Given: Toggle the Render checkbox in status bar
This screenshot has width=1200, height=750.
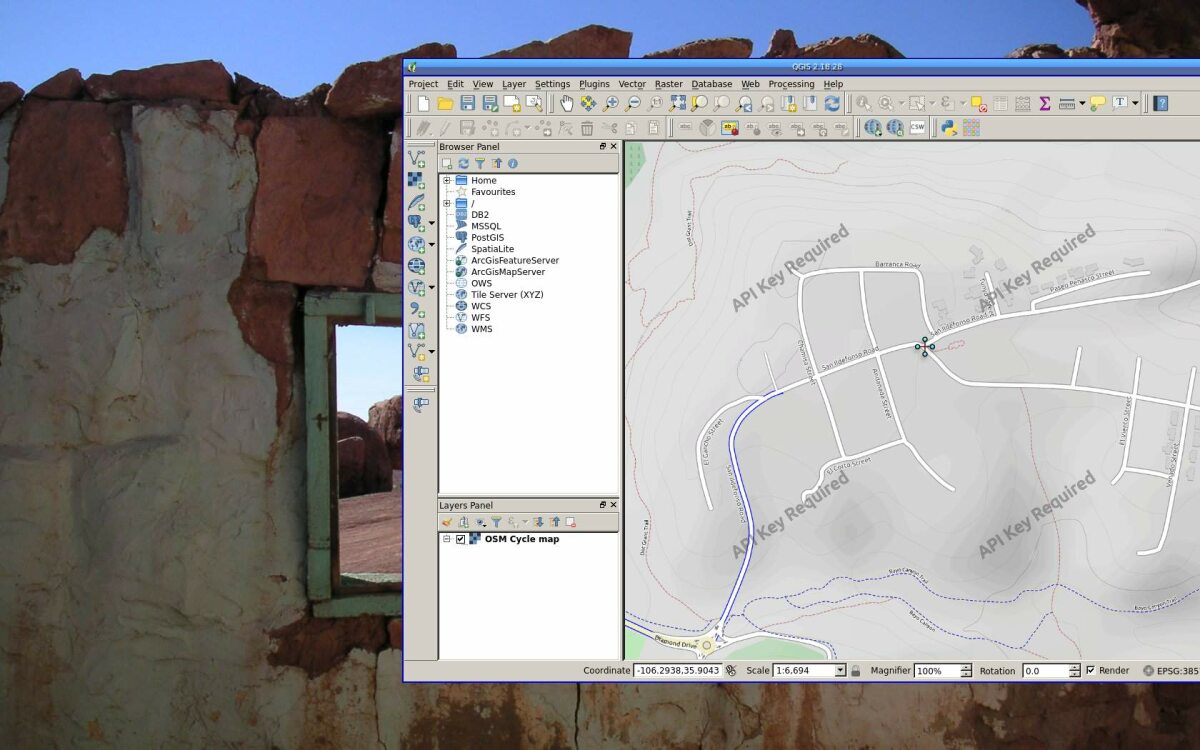Looking at the screenshot, I should tap(1090, 670).
